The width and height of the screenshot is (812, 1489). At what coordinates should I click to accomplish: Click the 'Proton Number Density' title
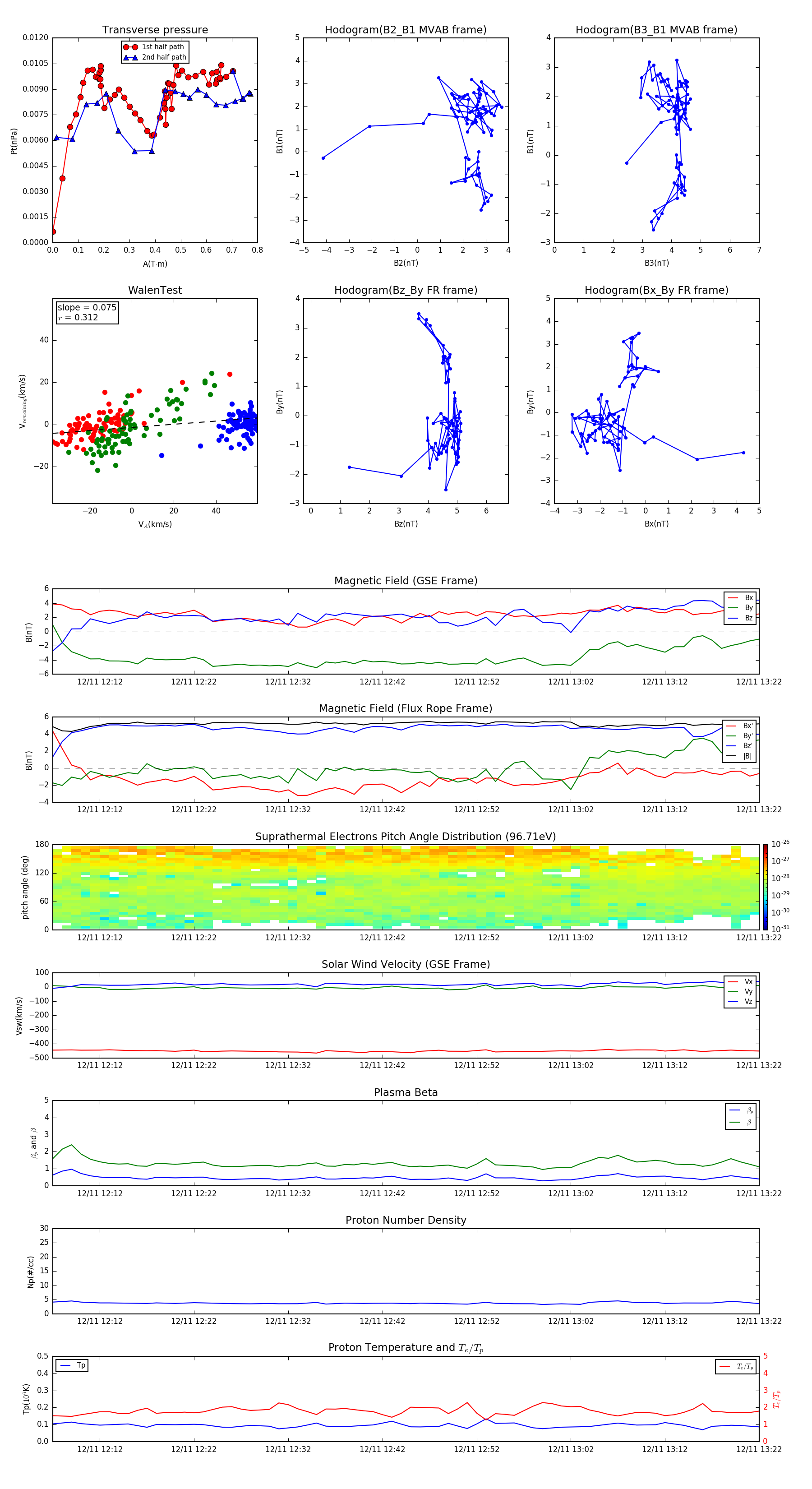pos(406,1220)
